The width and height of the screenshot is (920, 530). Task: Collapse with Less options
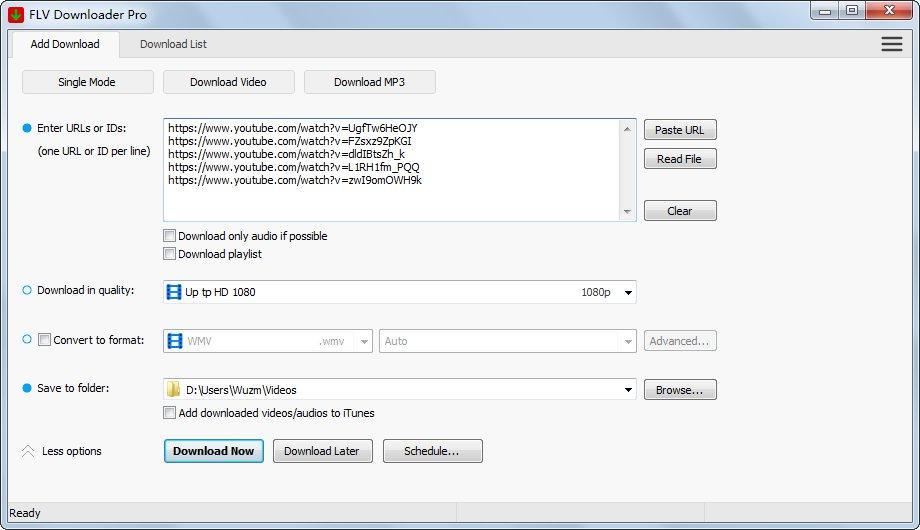point(72,451)
